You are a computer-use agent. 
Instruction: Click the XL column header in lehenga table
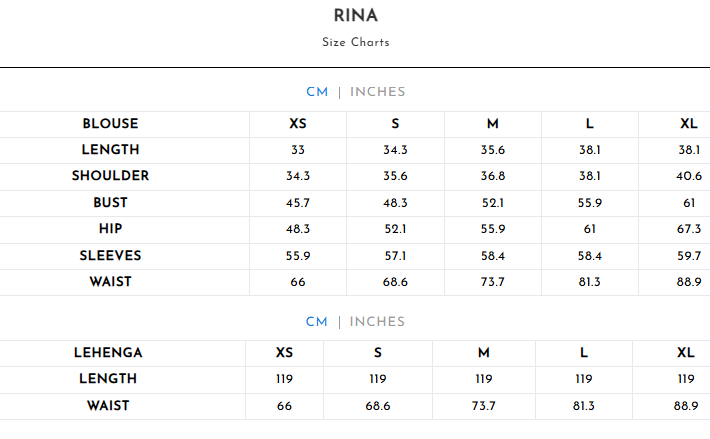(685, 353)
